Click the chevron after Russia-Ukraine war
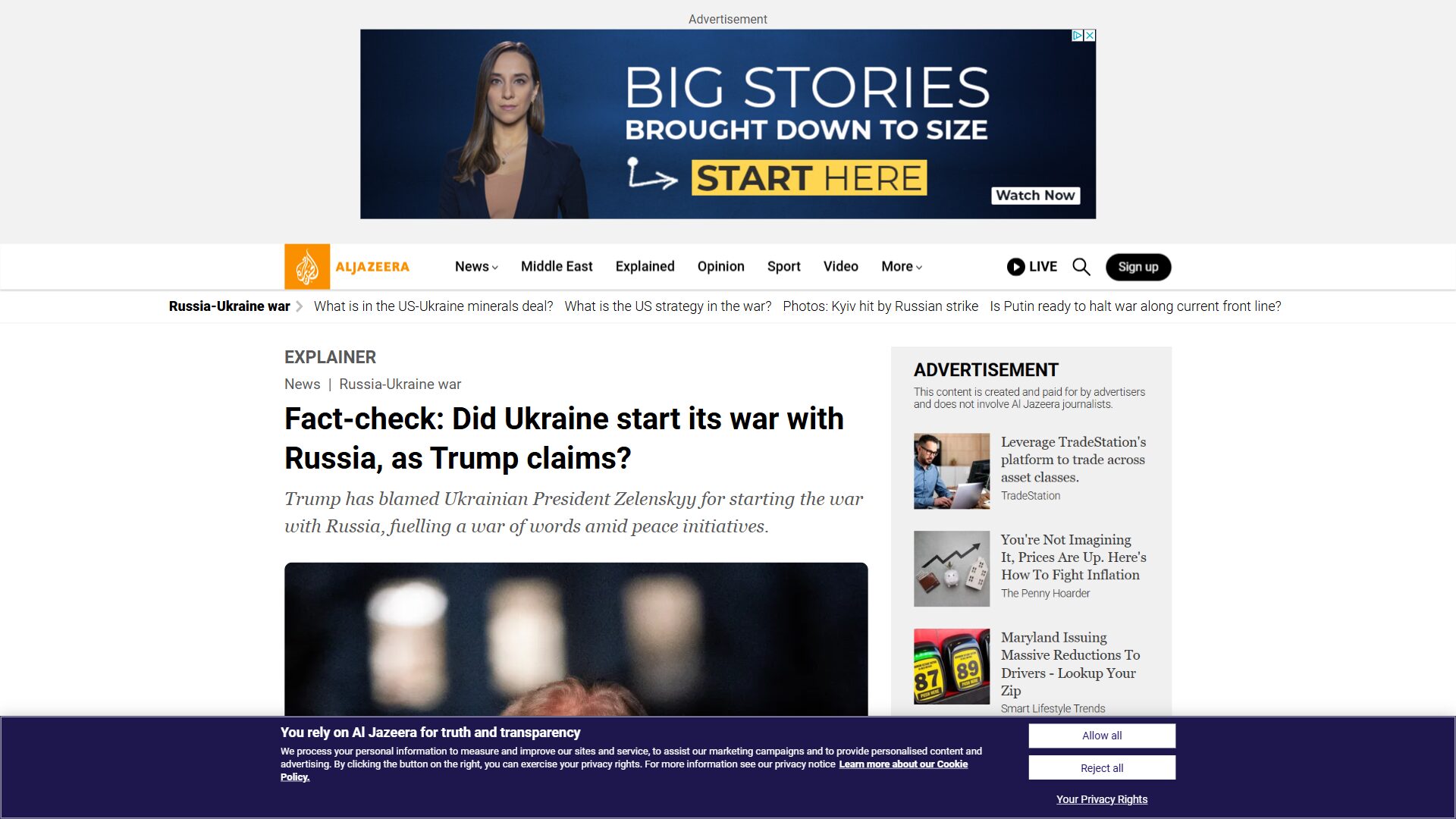 coord(299,306)
